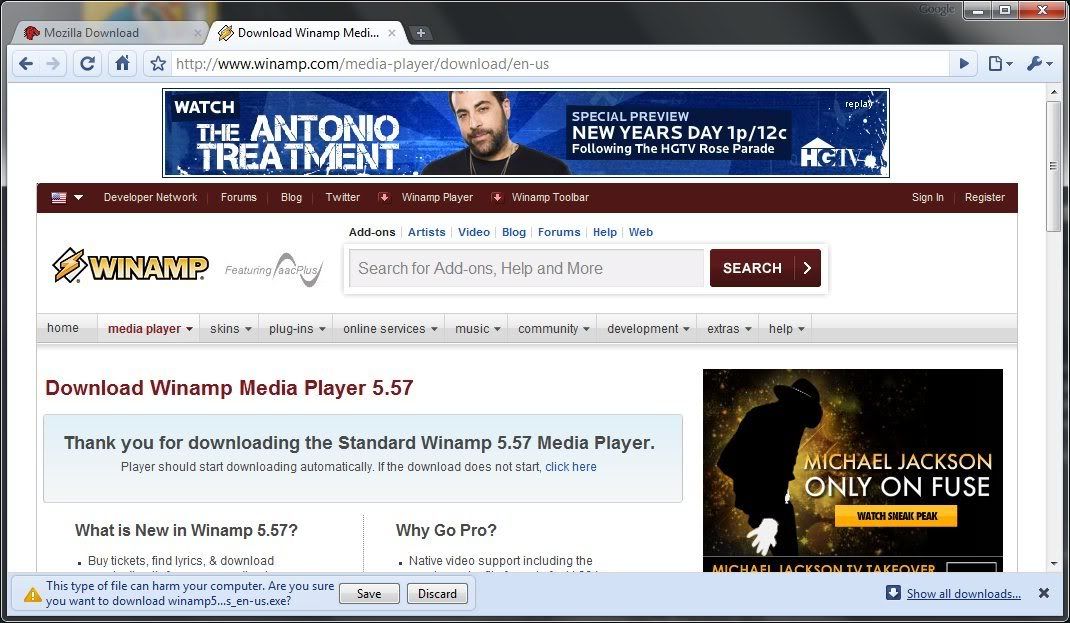Close the Download Winamp Media tab
1070x623 pixels.
[392, 33]
